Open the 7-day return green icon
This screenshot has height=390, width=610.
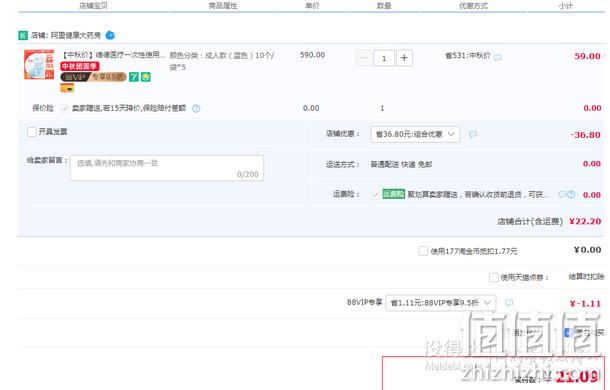click(x=134, y=77)
